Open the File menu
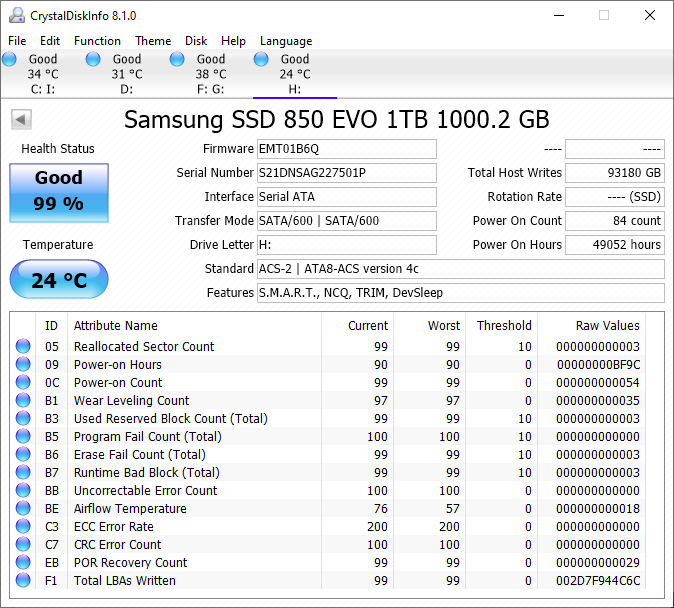674x608 pixels. pyautogui.click(x=17, y=41)
